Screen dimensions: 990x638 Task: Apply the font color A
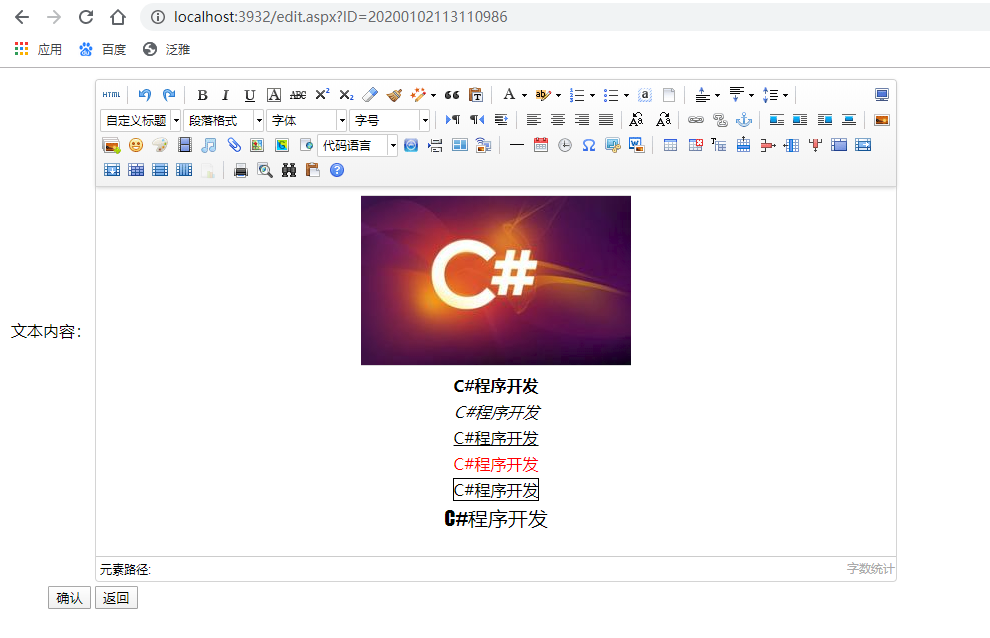coord(509,95)
